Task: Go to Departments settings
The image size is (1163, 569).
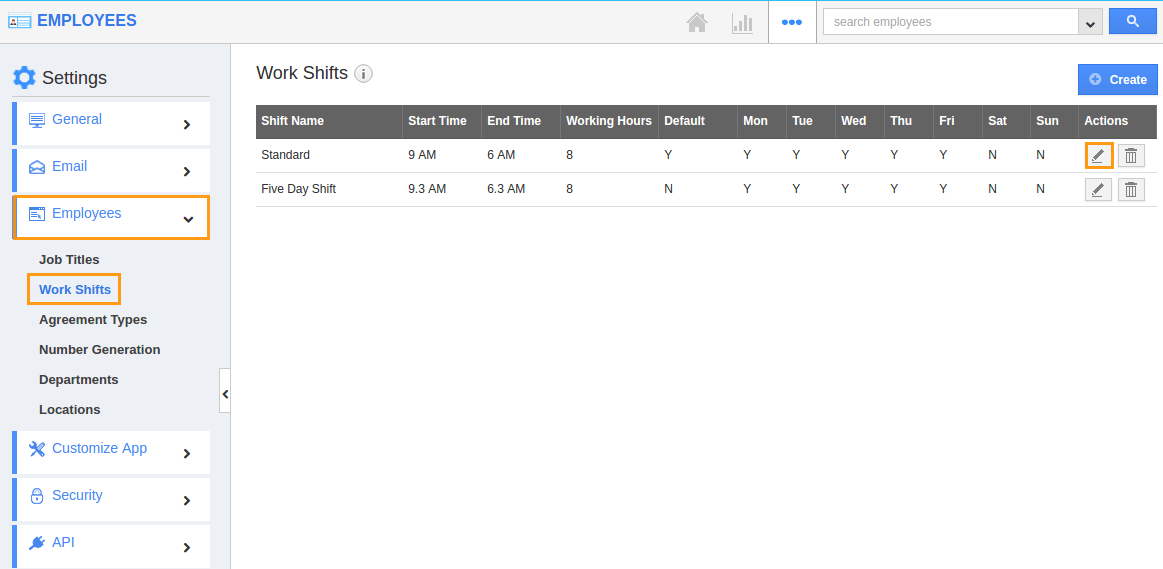Action: click(x=78, y=380)
